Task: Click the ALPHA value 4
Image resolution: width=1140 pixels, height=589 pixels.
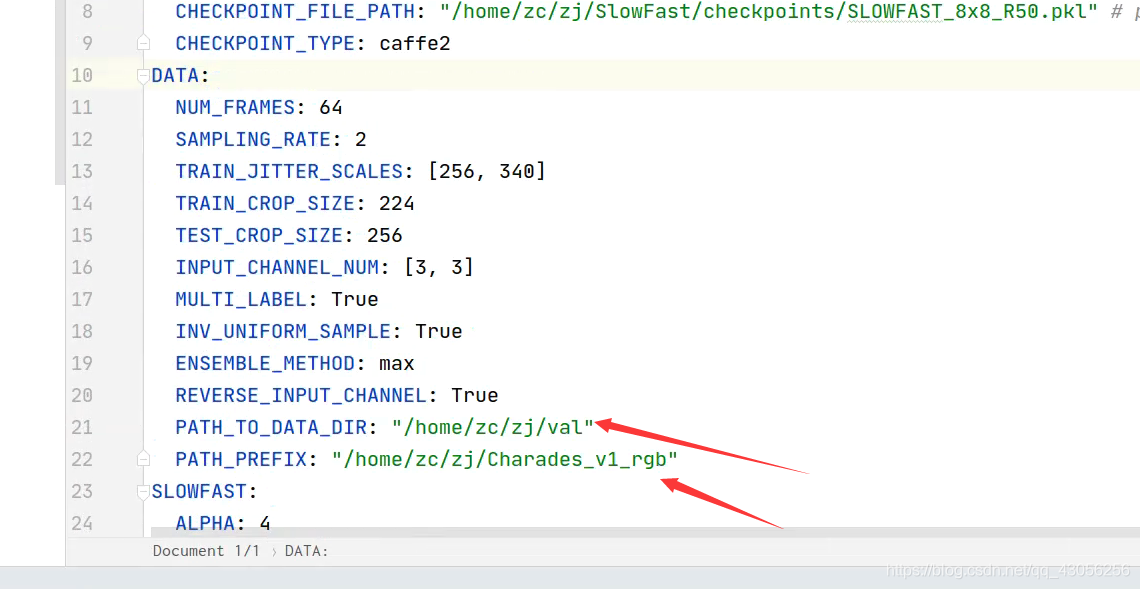Action: (265, 524)
